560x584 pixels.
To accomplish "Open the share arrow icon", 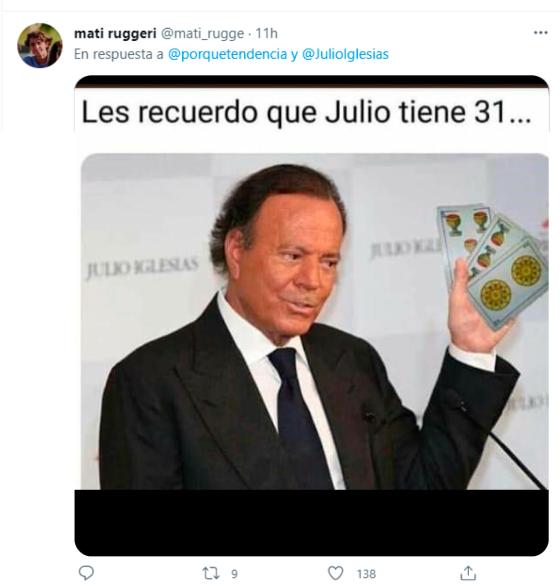I will pyautogui.click(x=468, y=572).
